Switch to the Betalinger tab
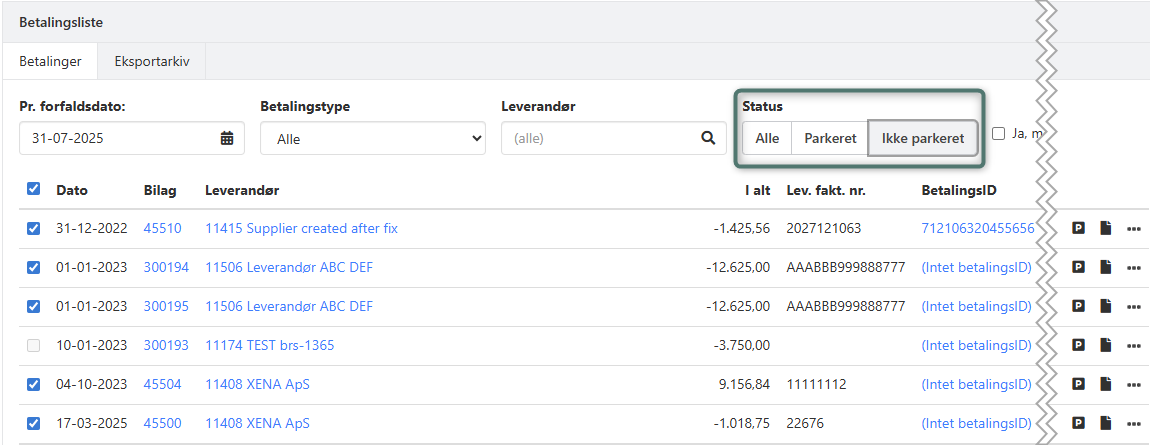The height and width of the screenshot is (445, 1150). coord(50,61)
